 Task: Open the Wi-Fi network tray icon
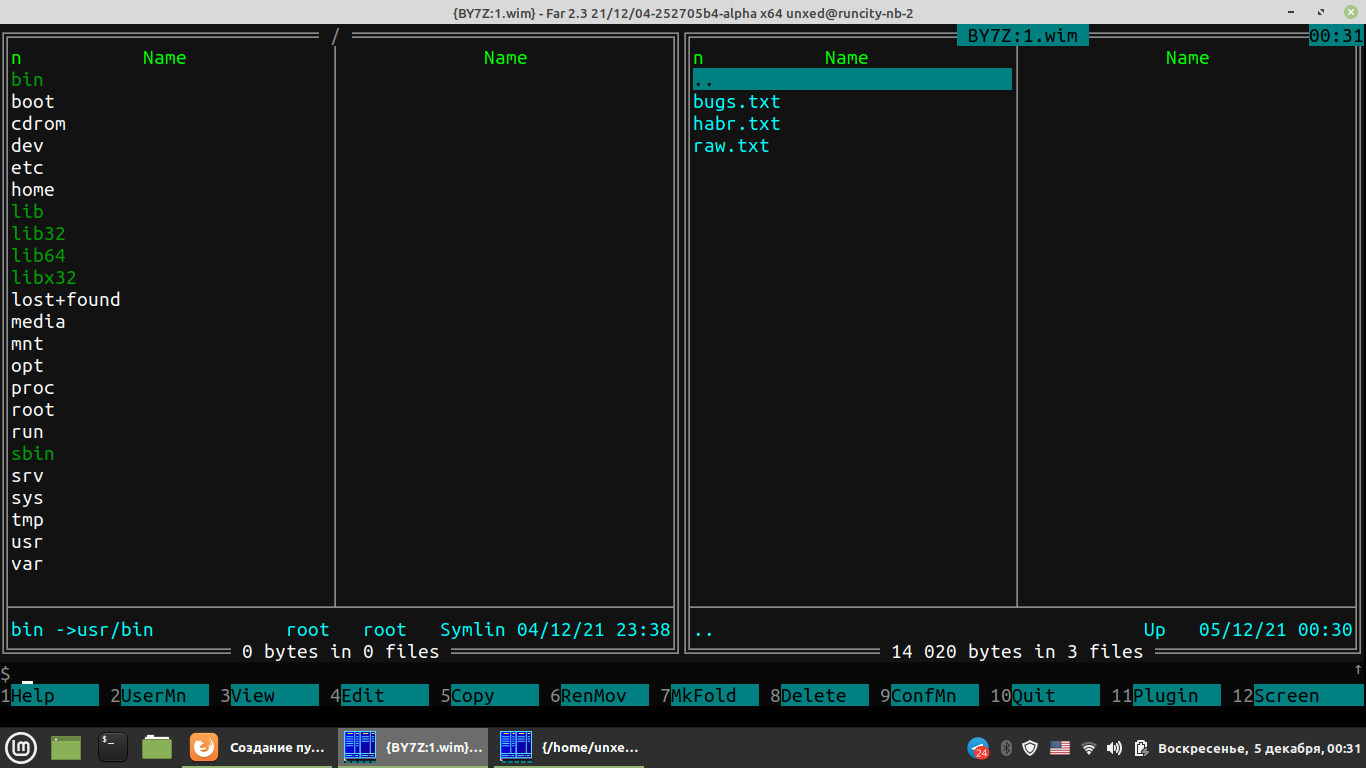(x=1089, y=748)
